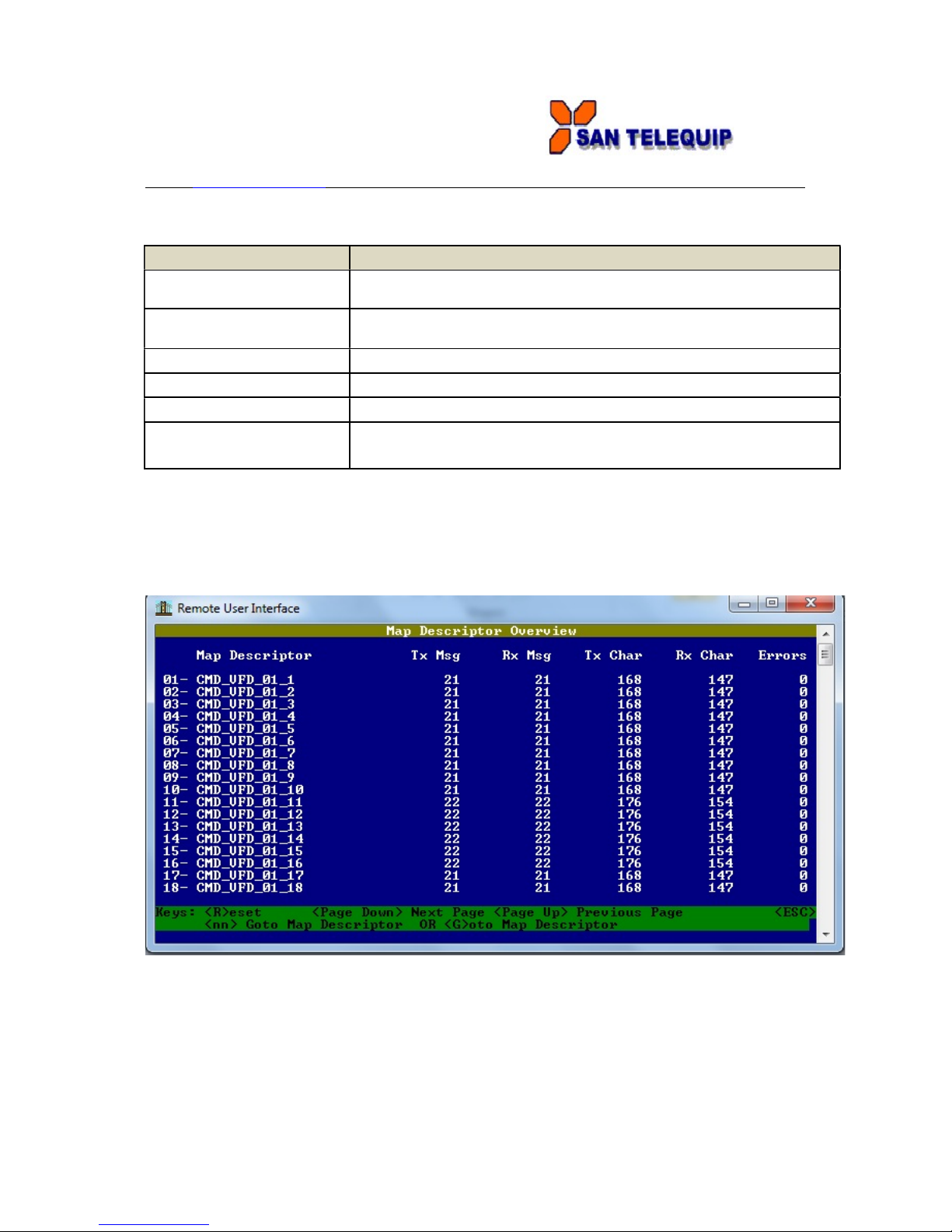952x1232 pixels.
Task: Click <Page Down> Next Page hint
Action: coord(398,912)
